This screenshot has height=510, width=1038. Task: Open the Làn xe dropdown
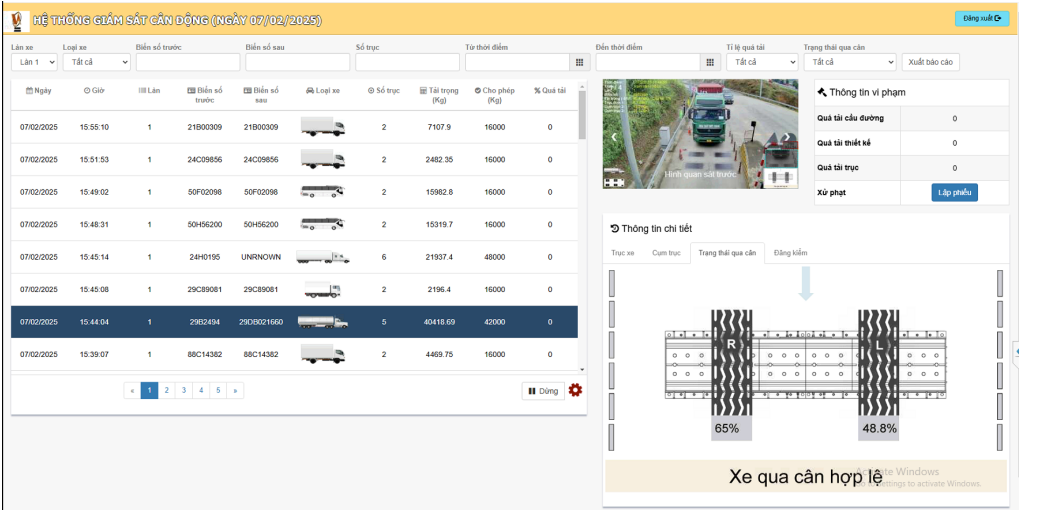point(34,62)
